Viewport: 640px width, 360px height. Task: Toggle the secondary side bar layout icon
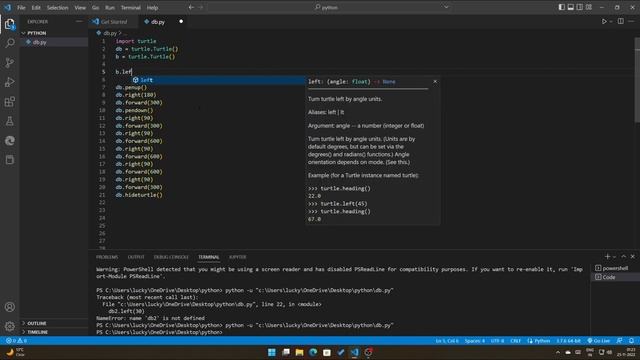(580, 7)
